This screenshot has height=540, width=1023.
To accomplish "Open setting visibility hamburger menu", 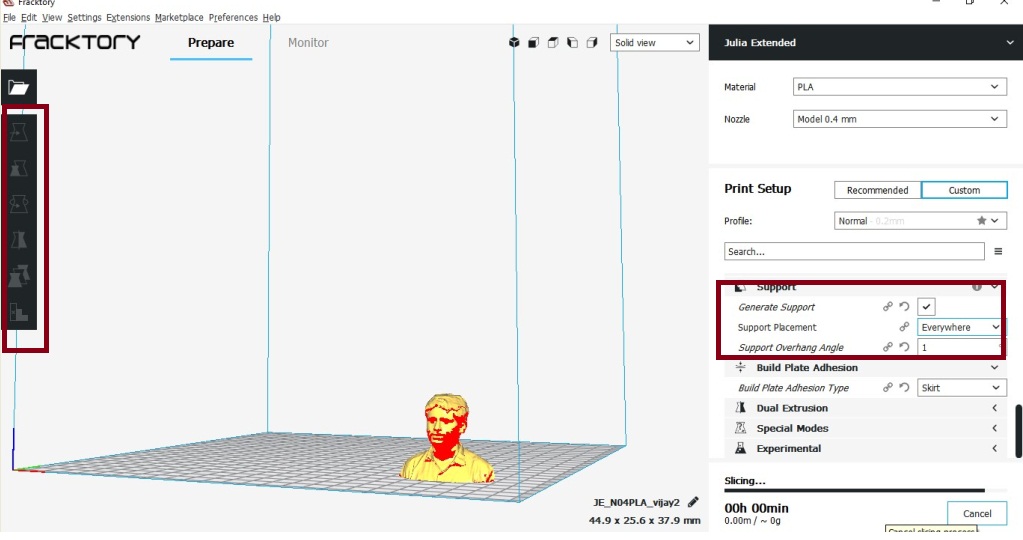I will [x=998, y=251].
